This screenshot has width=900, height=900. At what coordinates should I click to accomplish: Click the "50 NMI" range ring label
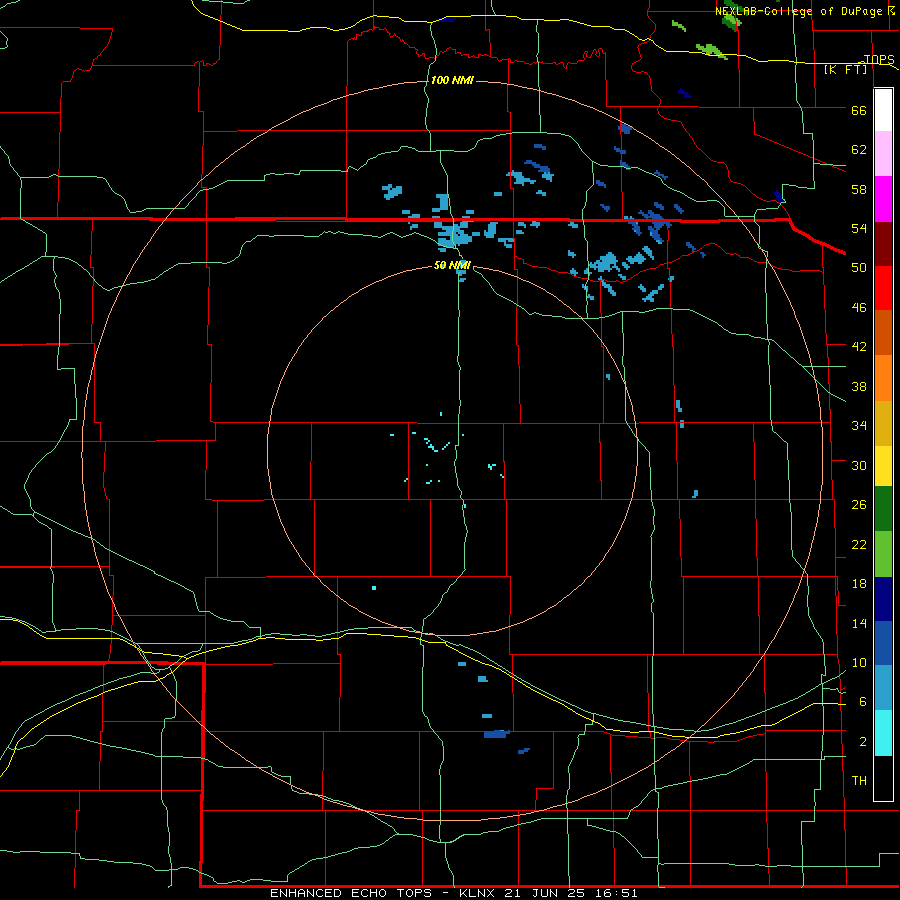[x=452, y=265]
